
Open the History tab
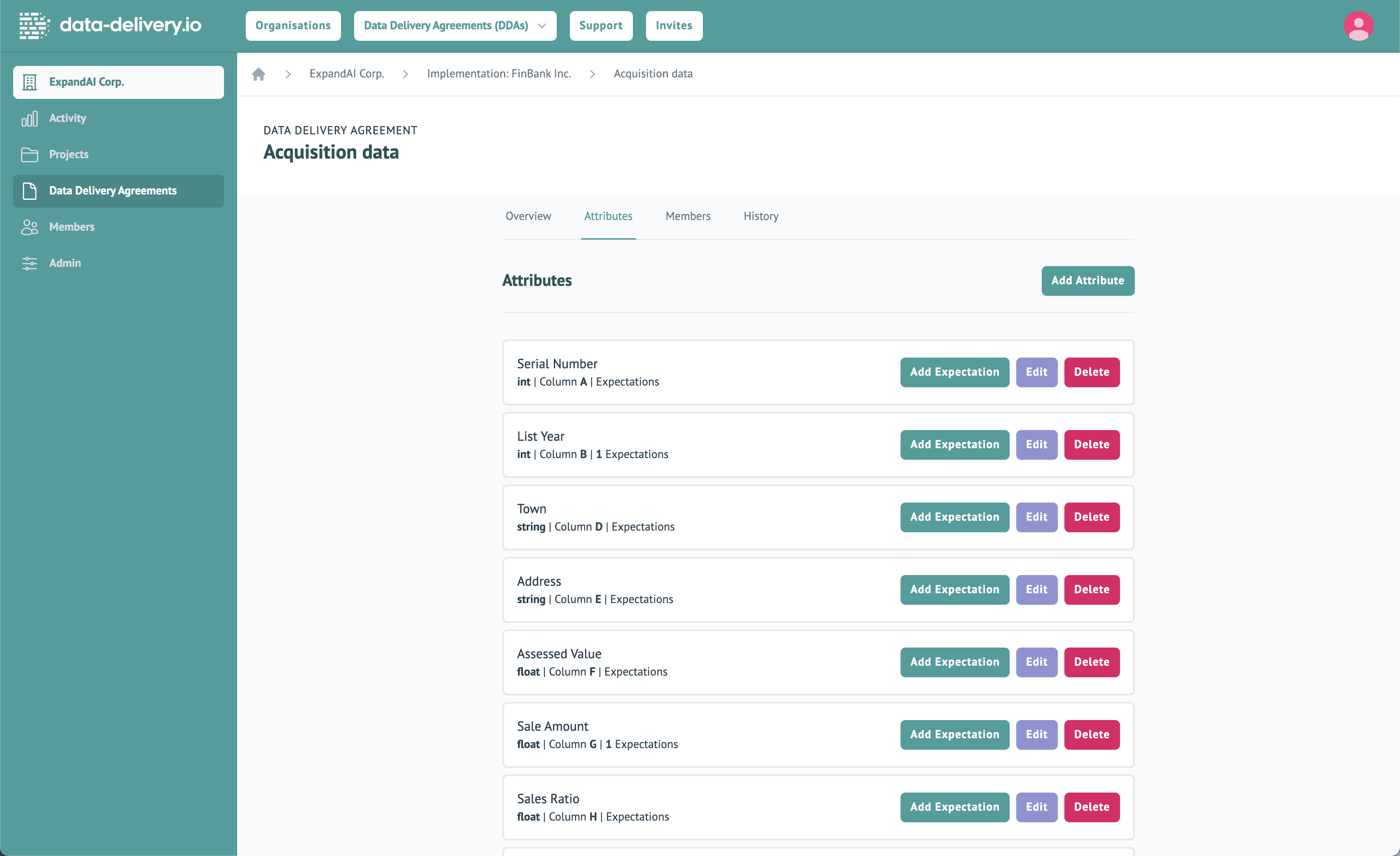761,216
